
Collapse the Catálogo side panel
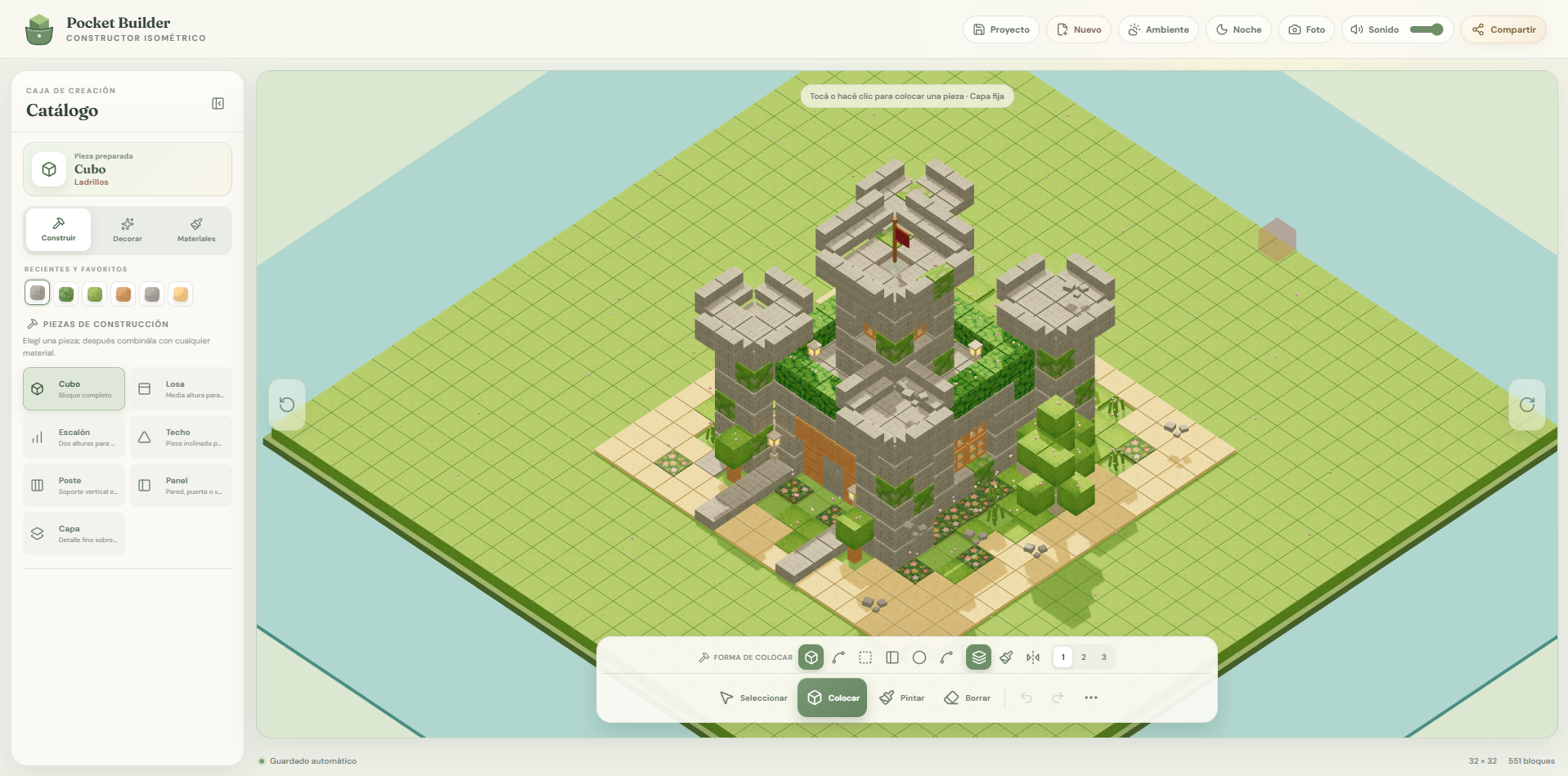coord(218,103)
